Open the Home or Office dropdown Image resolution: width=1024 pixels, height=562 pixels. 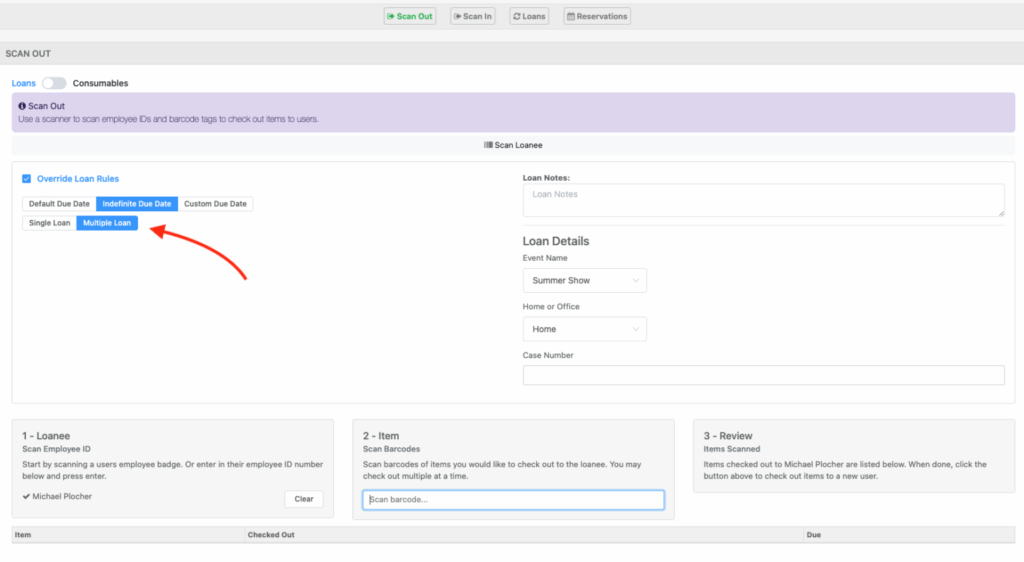click(584, 329)
